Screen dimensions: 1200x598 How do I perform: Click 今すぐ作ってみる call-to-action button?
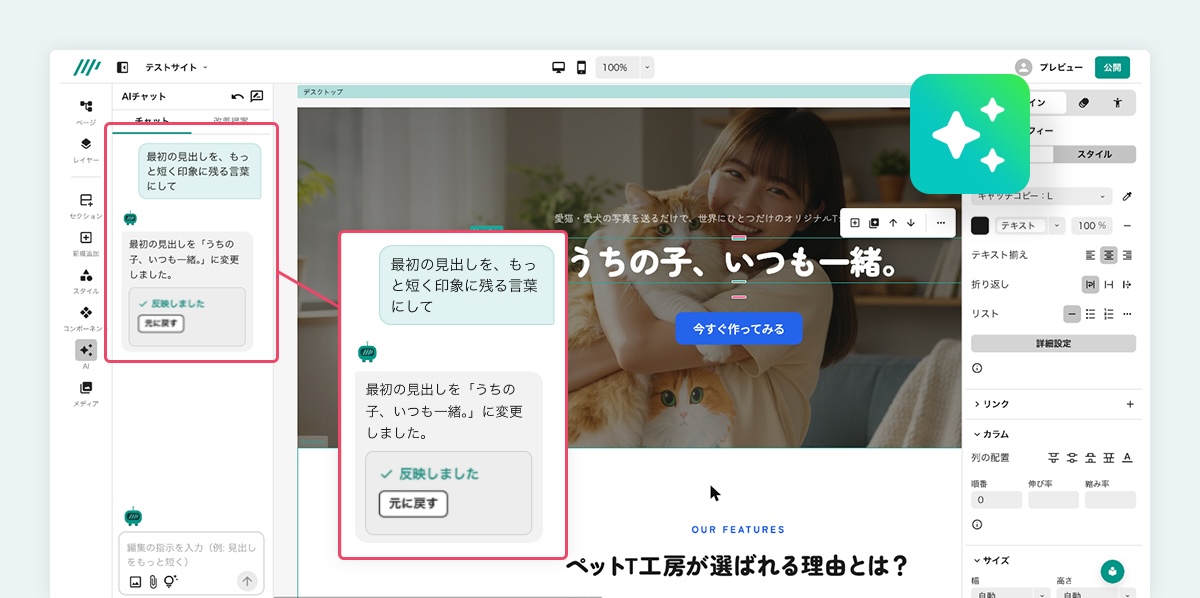pyautogui.click(x=739, y=328)
